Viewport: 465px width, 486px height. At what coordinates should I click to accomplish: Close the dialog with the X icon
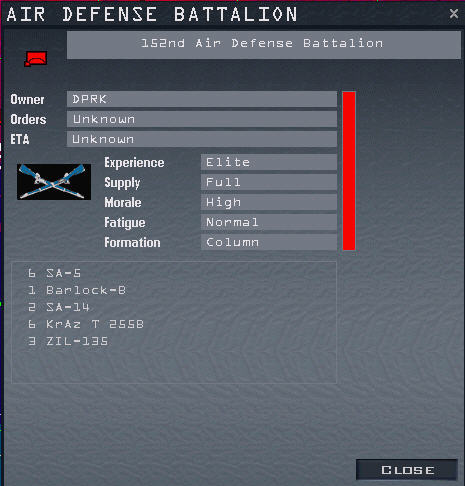tap(454, 14)
